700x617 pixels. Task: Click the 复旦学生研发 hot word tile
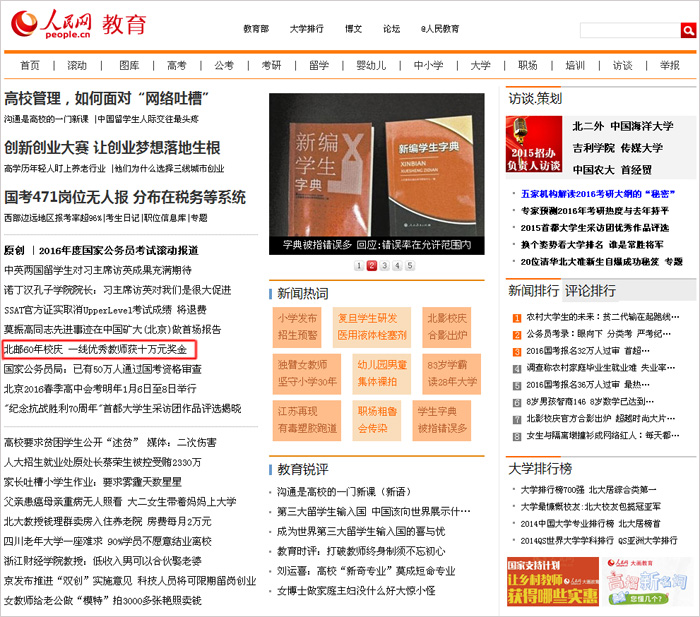pos(371,326)
